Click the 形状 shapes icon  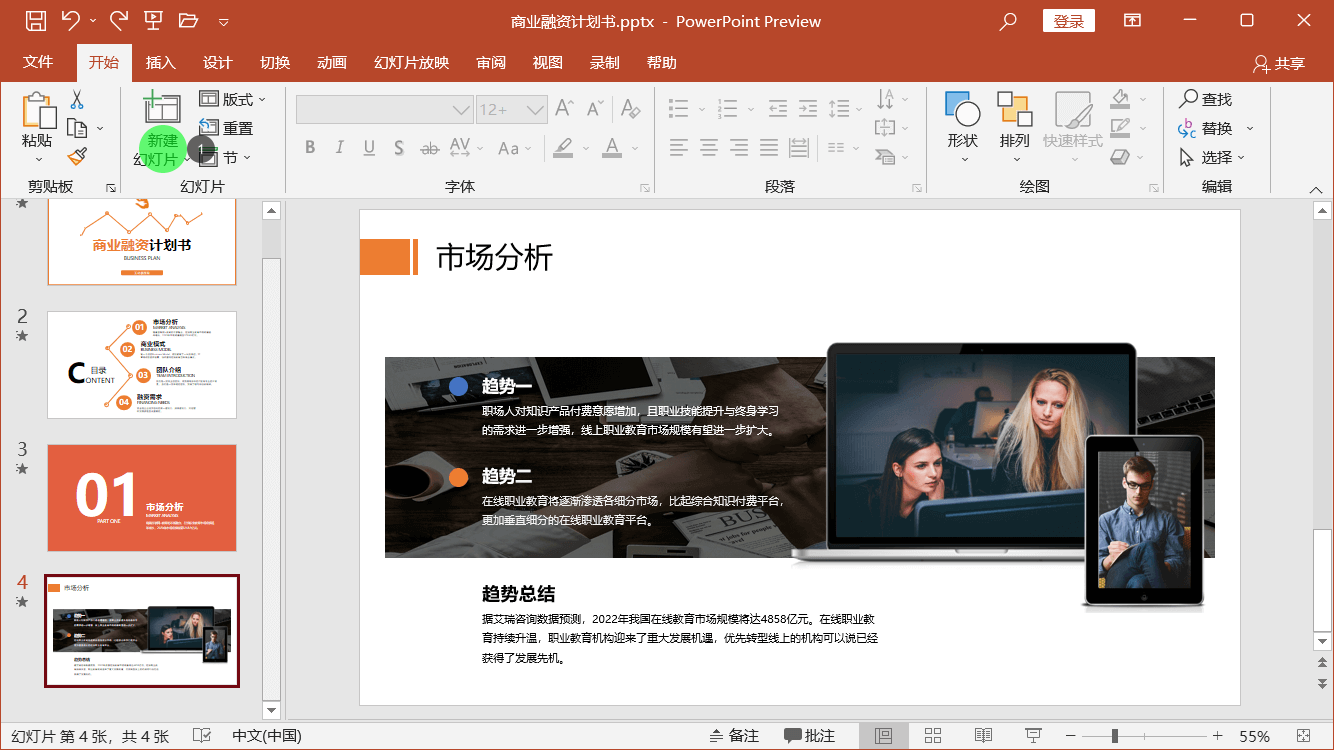tap(962, 109)
